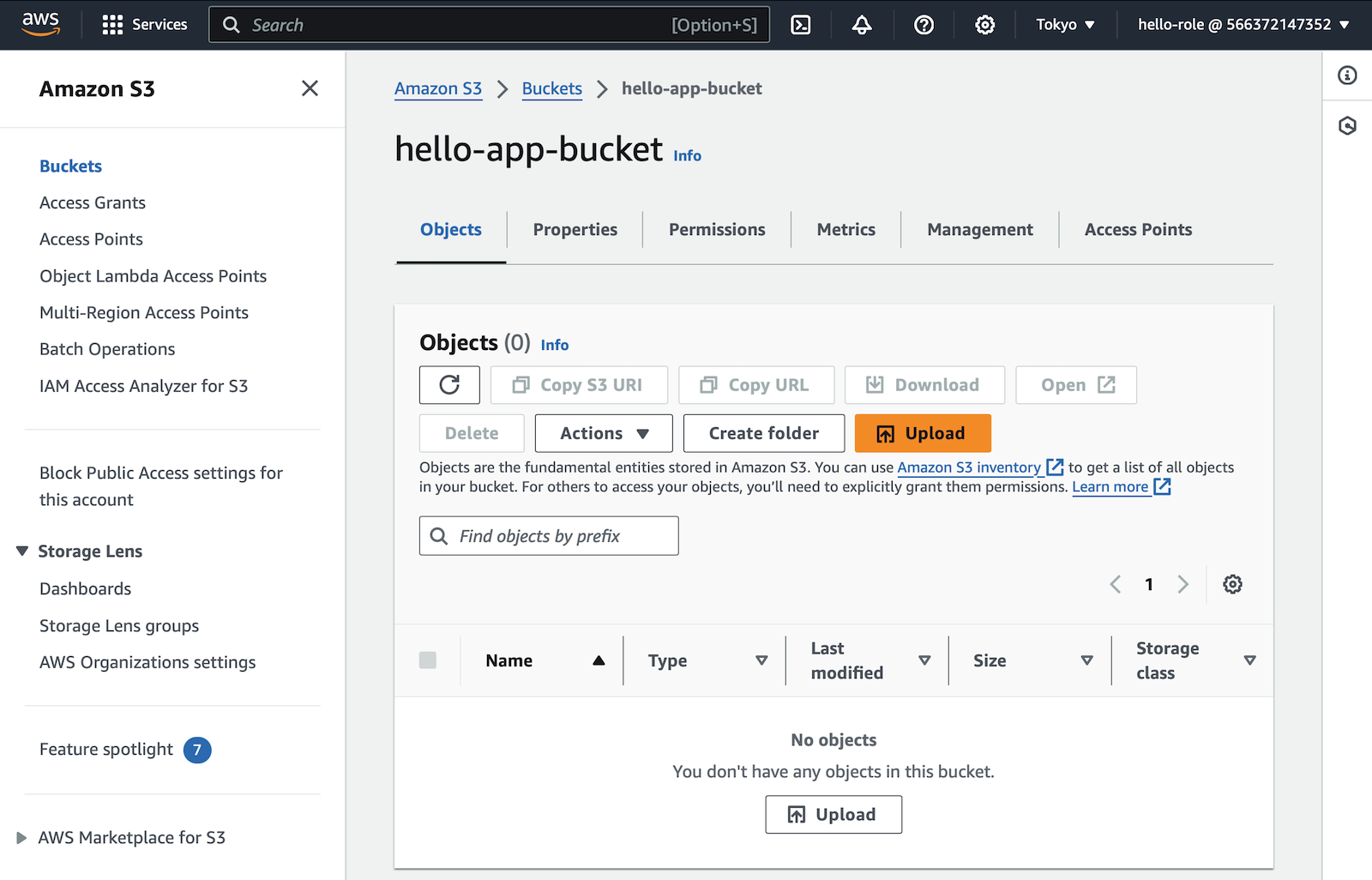Open the Amazon S3 inventory link

[x=969, y=467]
